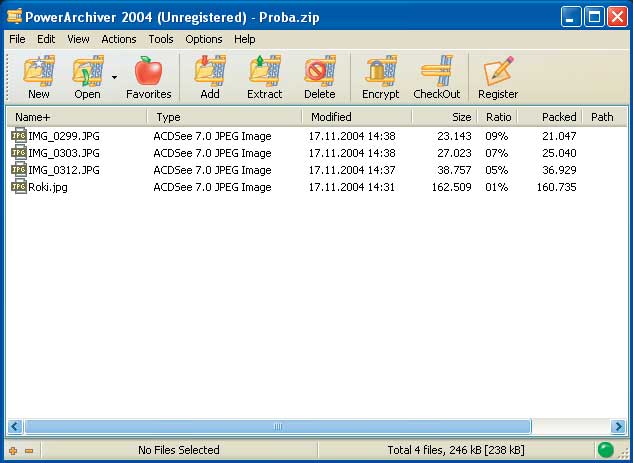633x463 pixels.
Task: Sort by the Path column header
Action: (604, 117)
